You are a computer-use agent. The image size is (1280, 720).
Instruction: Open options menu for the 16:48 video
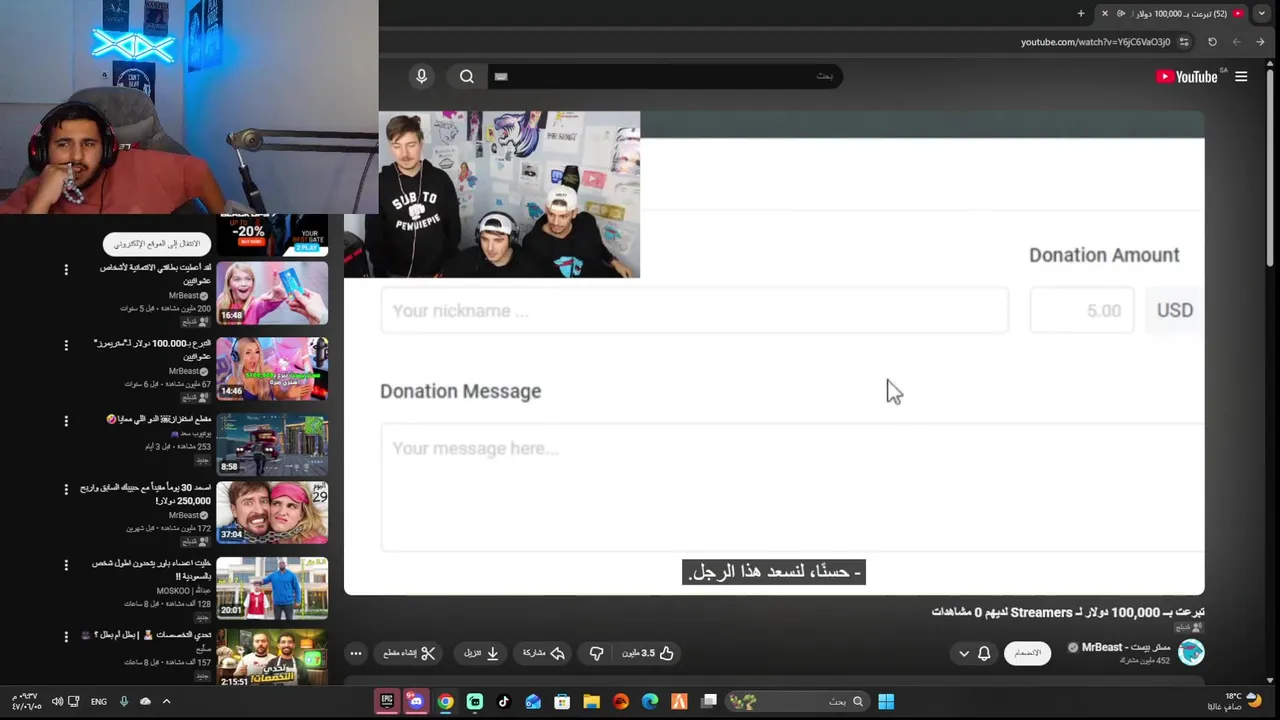coord(66,270)
